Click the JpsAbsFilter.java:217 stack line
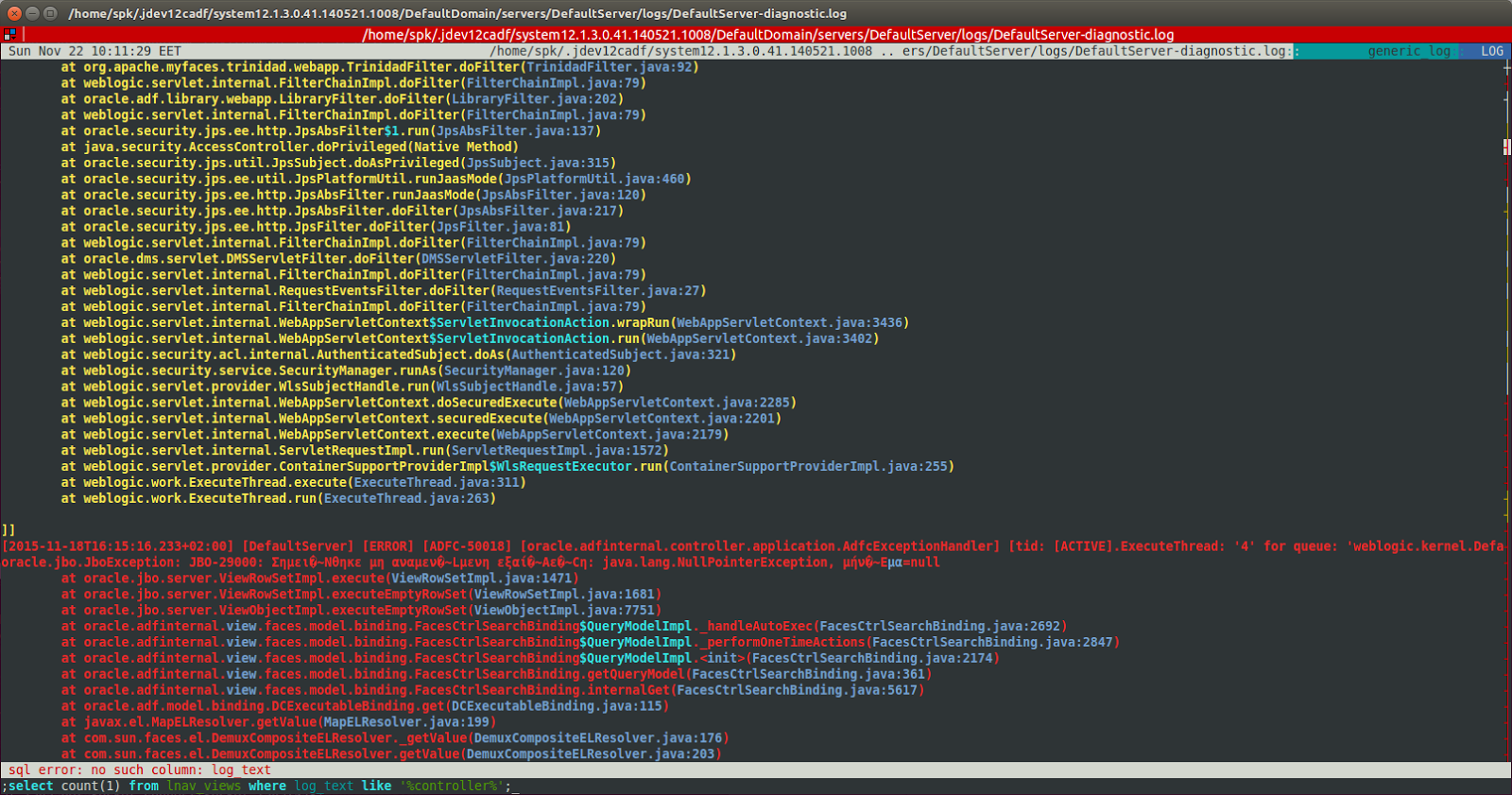This screenshot has width=1512, height=795. tap(342, 212)
